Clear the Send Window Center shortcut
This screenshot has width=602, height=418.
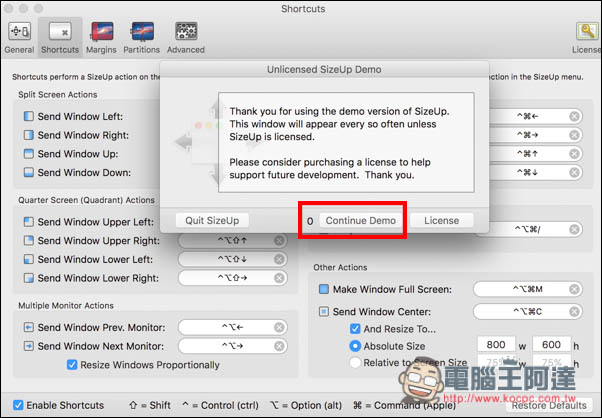574,311
